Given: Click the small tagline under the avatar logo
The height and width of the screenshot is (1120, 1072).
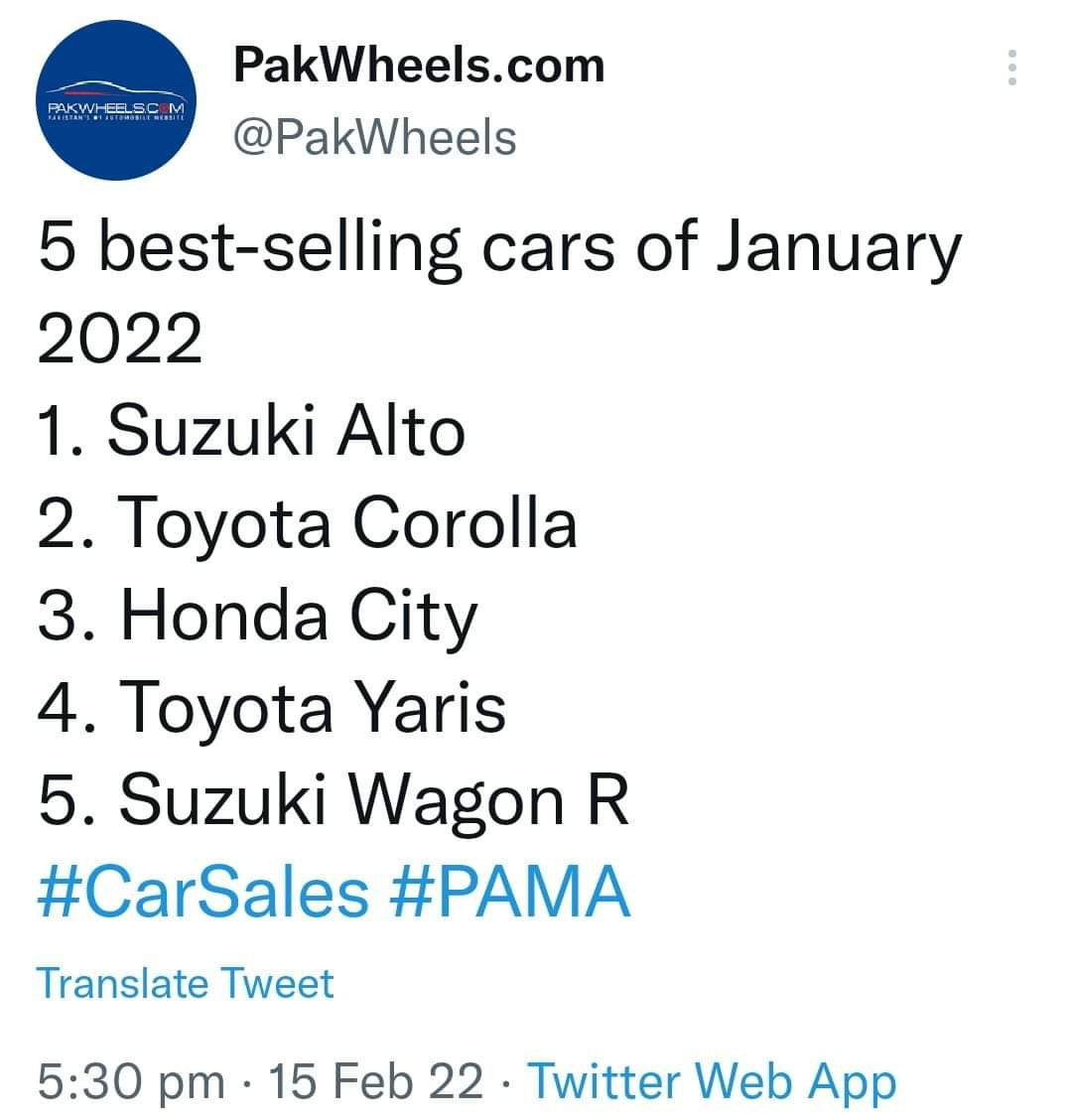Looking at the screenshot, I should pyautogui.click(x=116, y=117).
